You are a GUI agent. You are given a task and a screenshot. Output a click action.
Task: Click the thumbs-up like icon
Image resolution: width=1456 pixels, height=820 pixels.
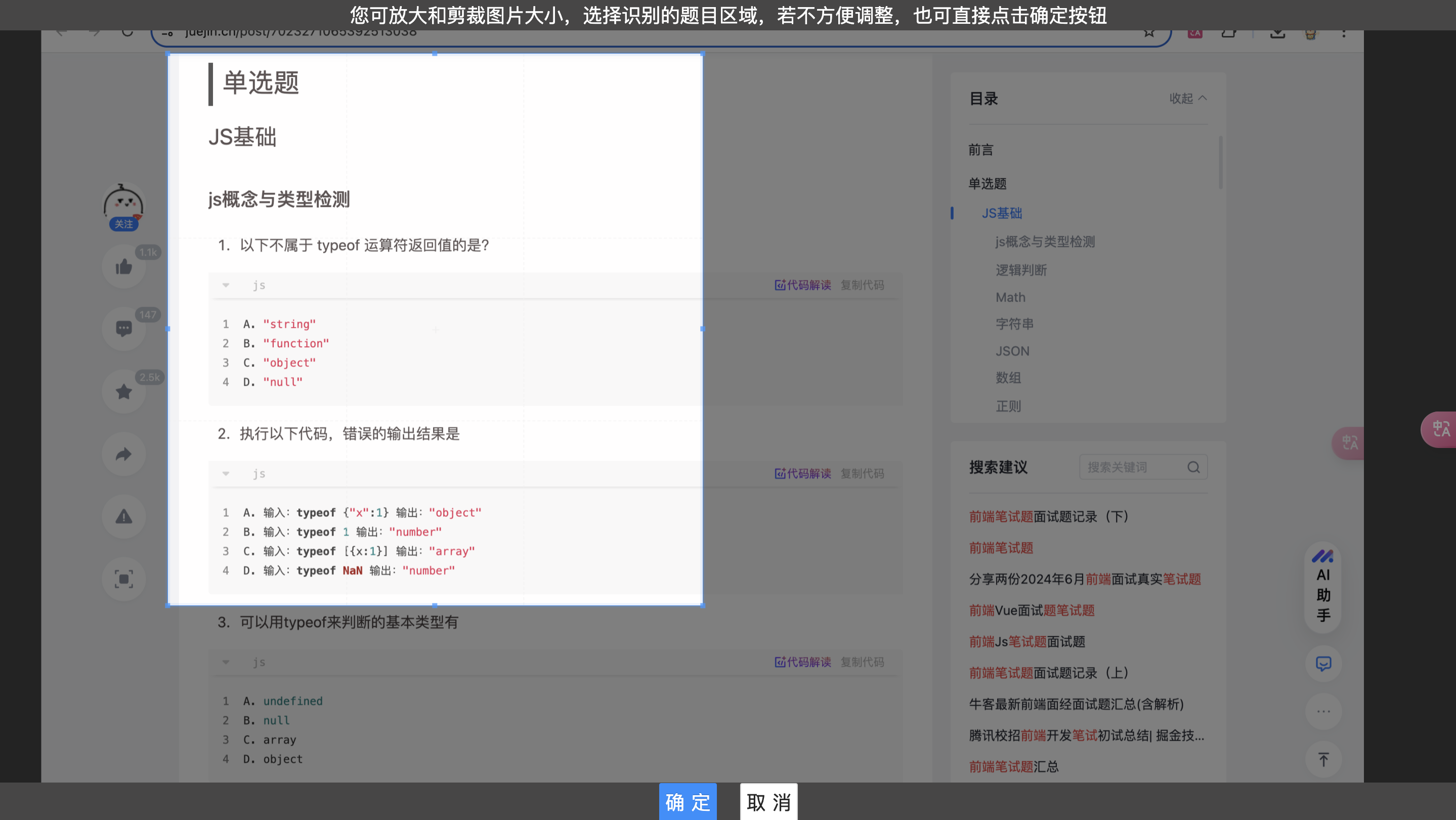point(124,267)
